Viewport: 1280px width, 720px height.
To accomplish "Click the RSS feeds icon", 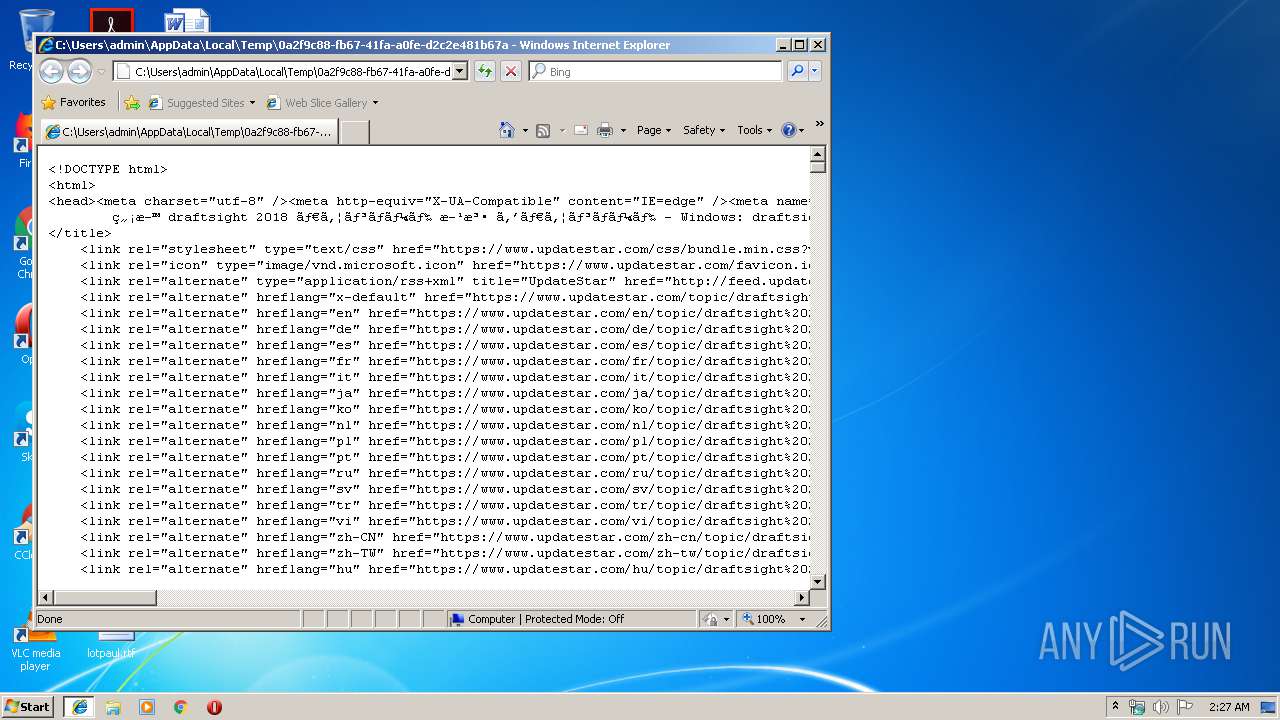I will 543,130.
